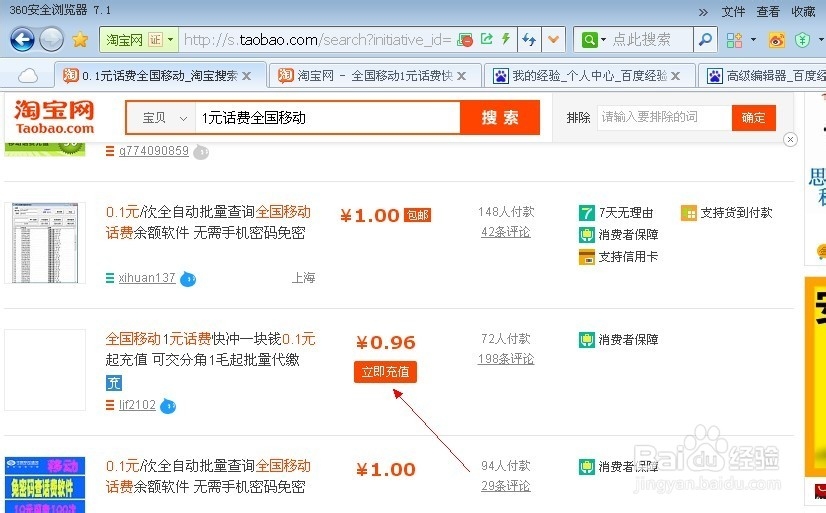Open ¥1.00 包邮 item title link
Viewport: 826px width, 513px height.
pyautogui.click(x=208, y=222)
